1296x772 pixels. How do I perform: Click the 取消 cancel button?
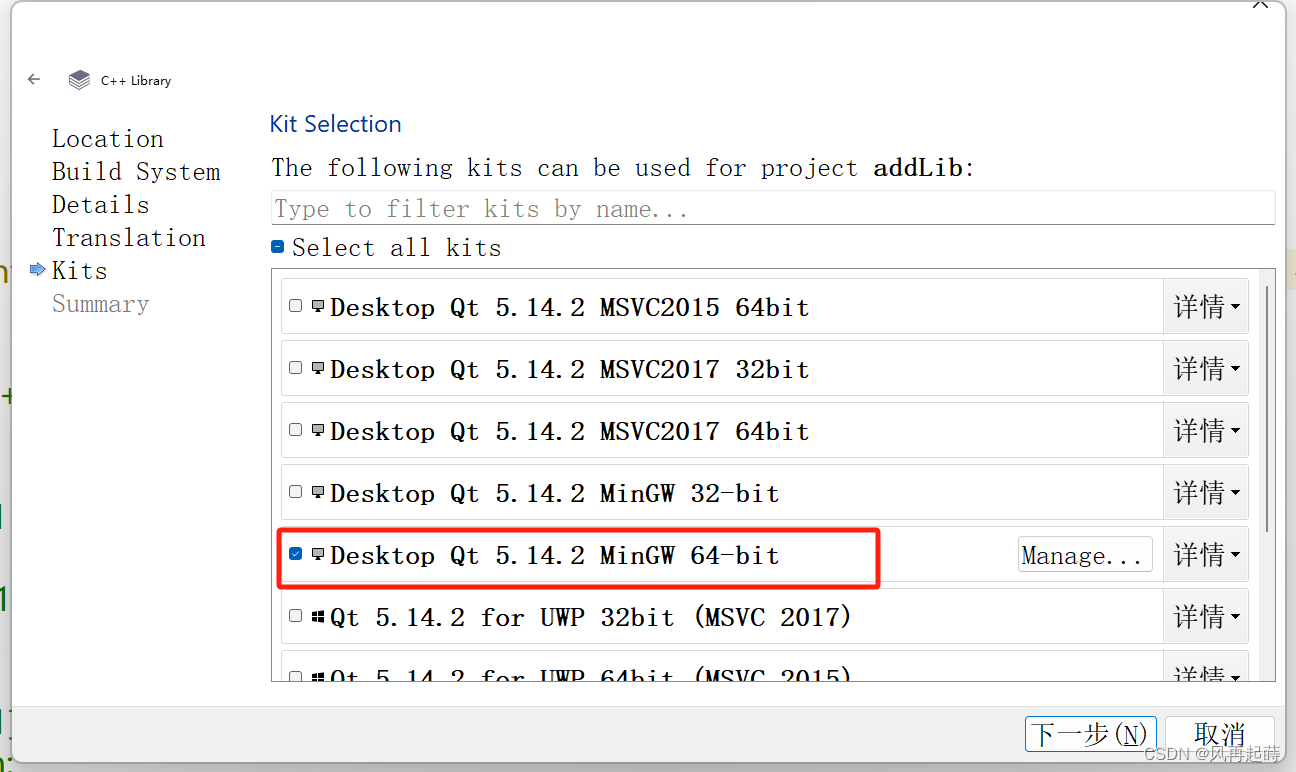click(x=1219, y=734)
